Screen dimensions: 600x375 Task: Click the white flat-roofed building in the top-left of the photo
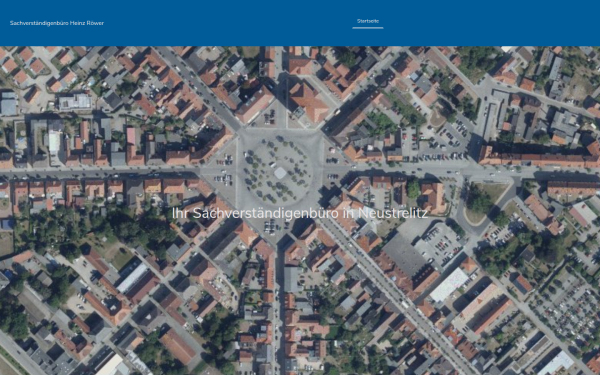75,102
